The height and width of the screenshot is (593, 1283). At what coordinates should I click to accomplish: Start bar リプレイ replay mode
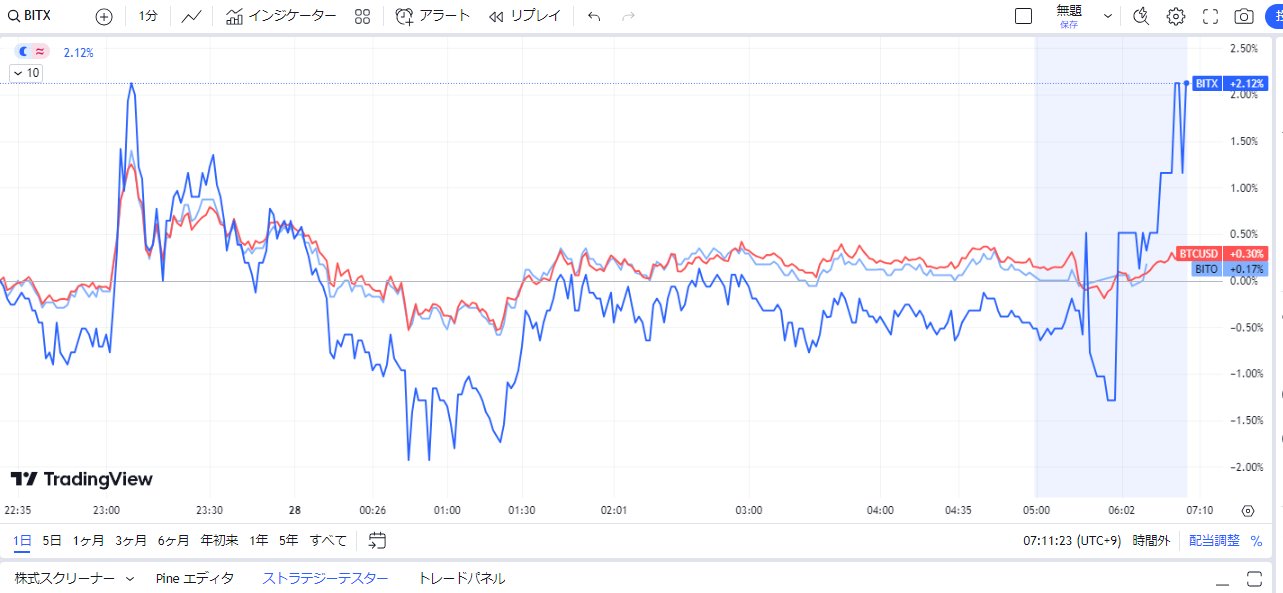pos(524,16)
